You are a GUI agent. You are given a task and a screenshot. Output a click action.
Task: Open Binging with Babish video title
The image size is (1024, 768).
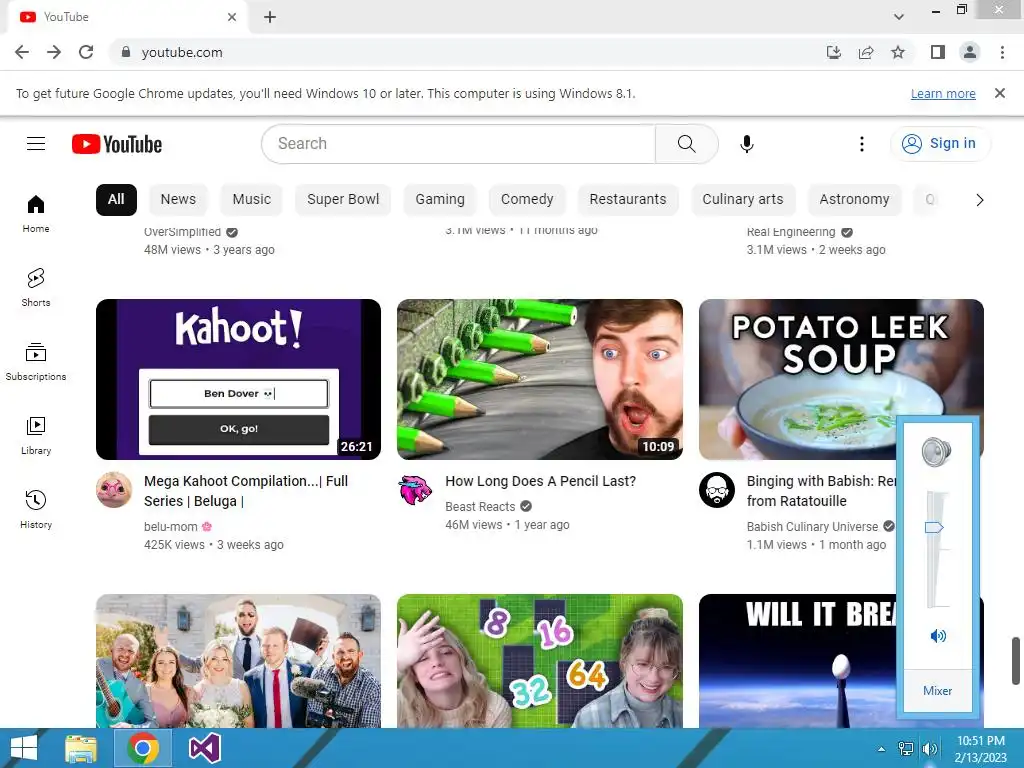pos(822,491)
